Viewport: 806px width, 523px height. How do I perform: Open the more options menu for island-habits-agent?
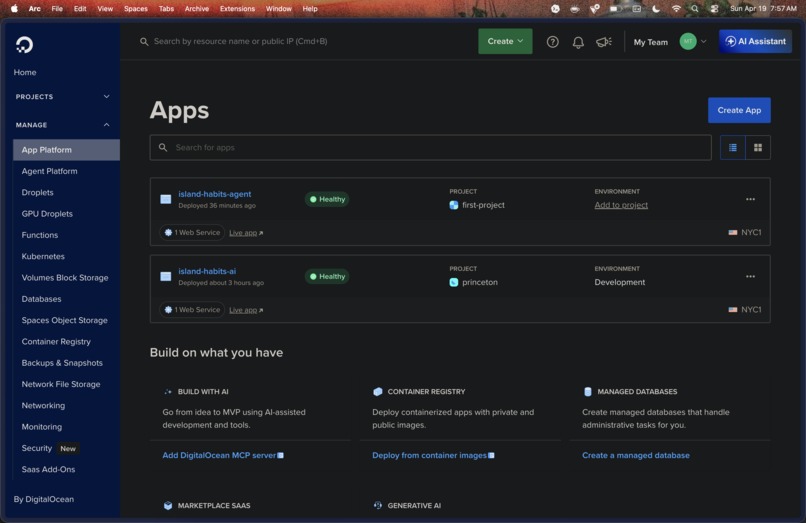(750, 199)
